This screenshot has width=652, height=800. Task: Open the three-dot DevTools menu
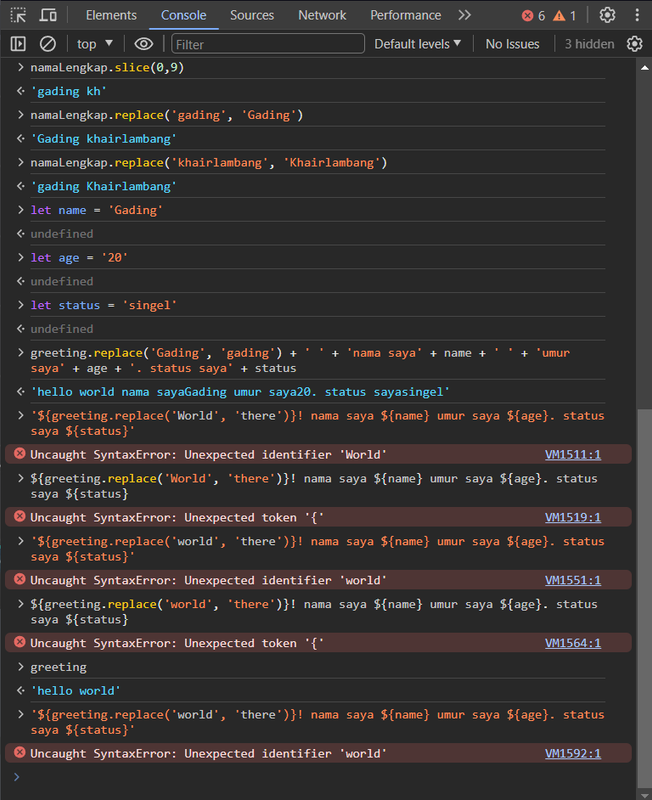point(637,15)
